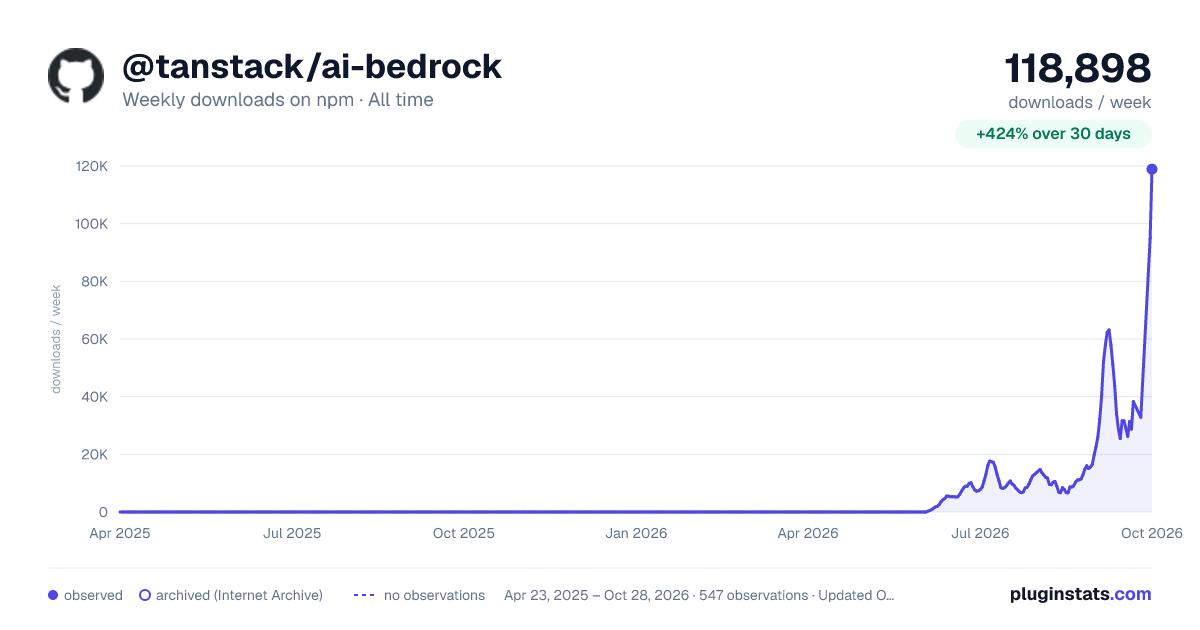Click the '+424% over 30 days' badge
Image resolution: width=1200 pixels, height=630 pixels.
point(1054,134)
